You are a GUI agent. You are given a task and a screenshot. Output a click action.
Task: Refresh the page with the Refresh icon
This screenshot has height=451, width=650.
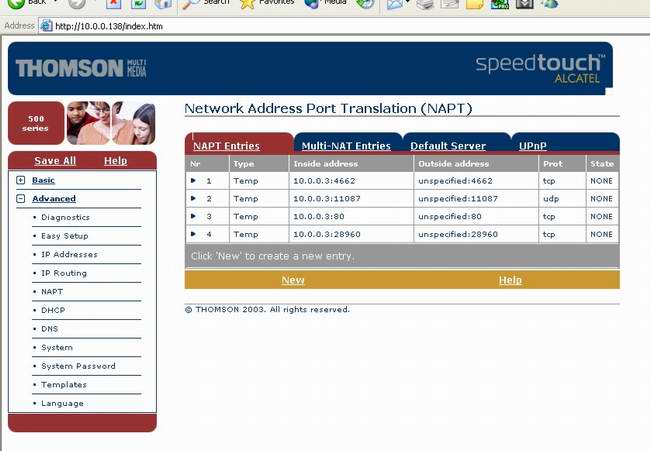point(138,4)
